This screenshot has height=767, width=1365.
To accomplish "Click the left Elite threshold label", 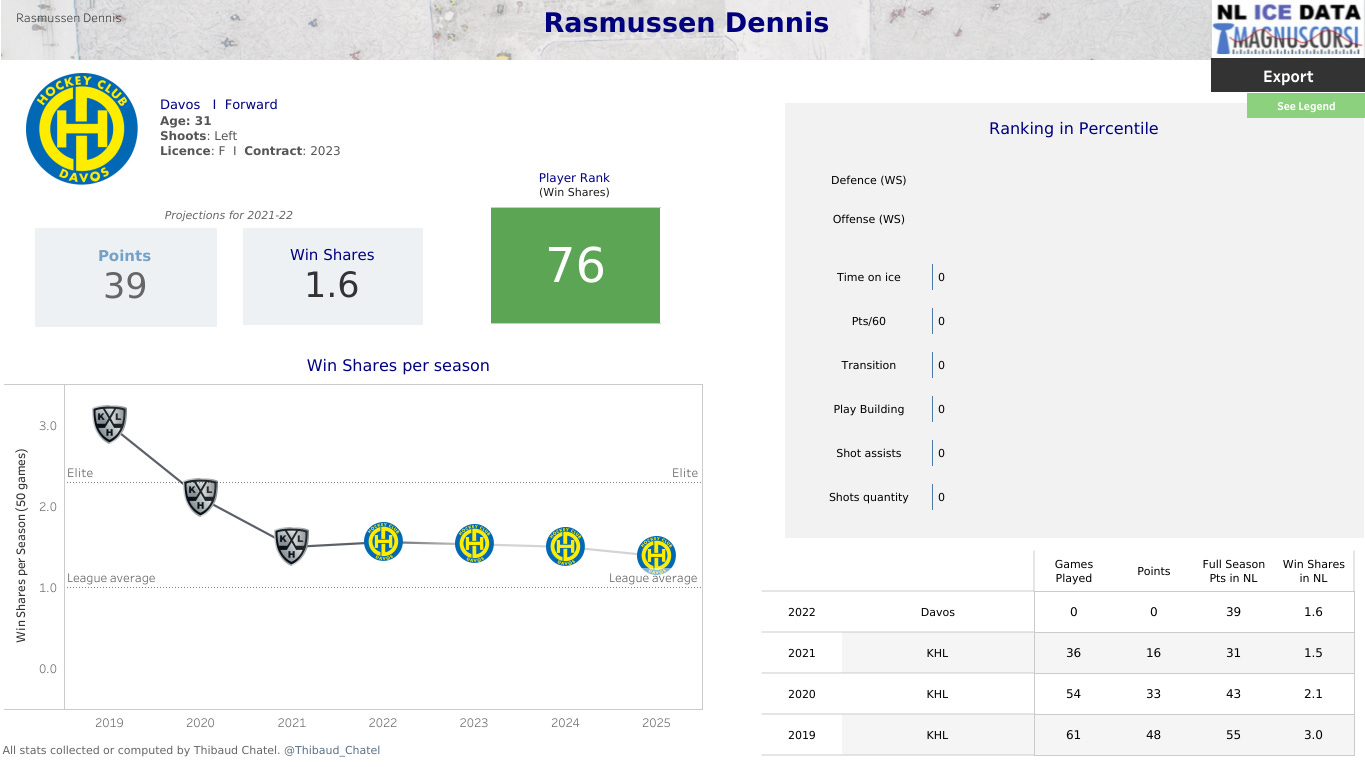I will coord(80,473).
